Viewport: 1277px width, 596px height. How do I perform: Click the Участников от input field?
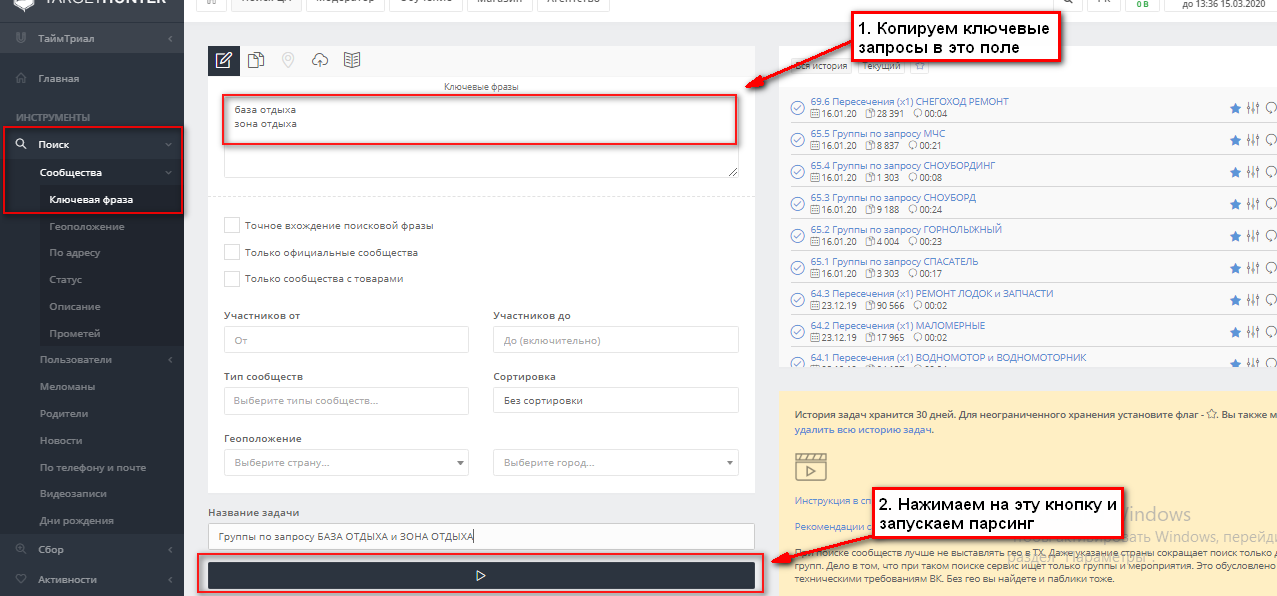click(x=346, y=340)
